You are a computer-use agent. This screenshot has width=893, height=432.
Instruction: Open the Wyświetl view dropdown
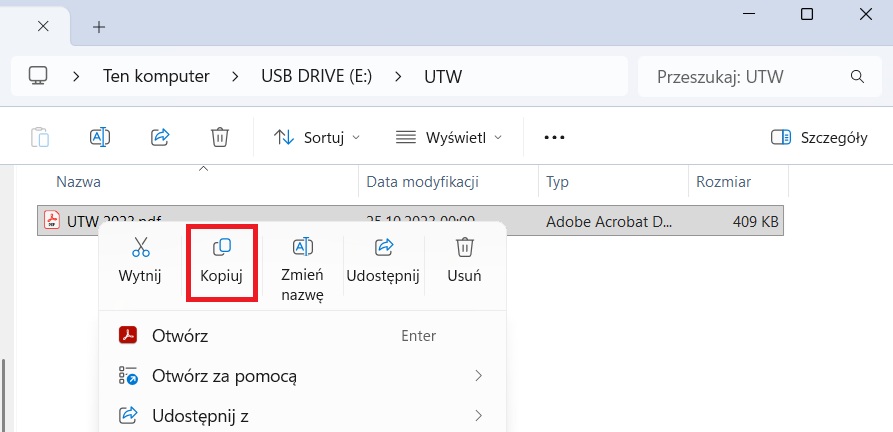(x=449, y=137)
